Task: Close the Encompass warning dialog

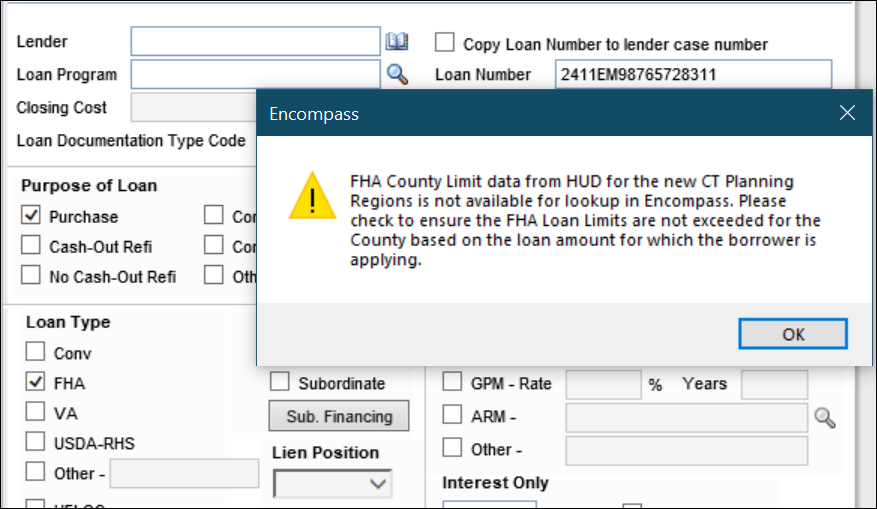Action: (x=847, y=113)
